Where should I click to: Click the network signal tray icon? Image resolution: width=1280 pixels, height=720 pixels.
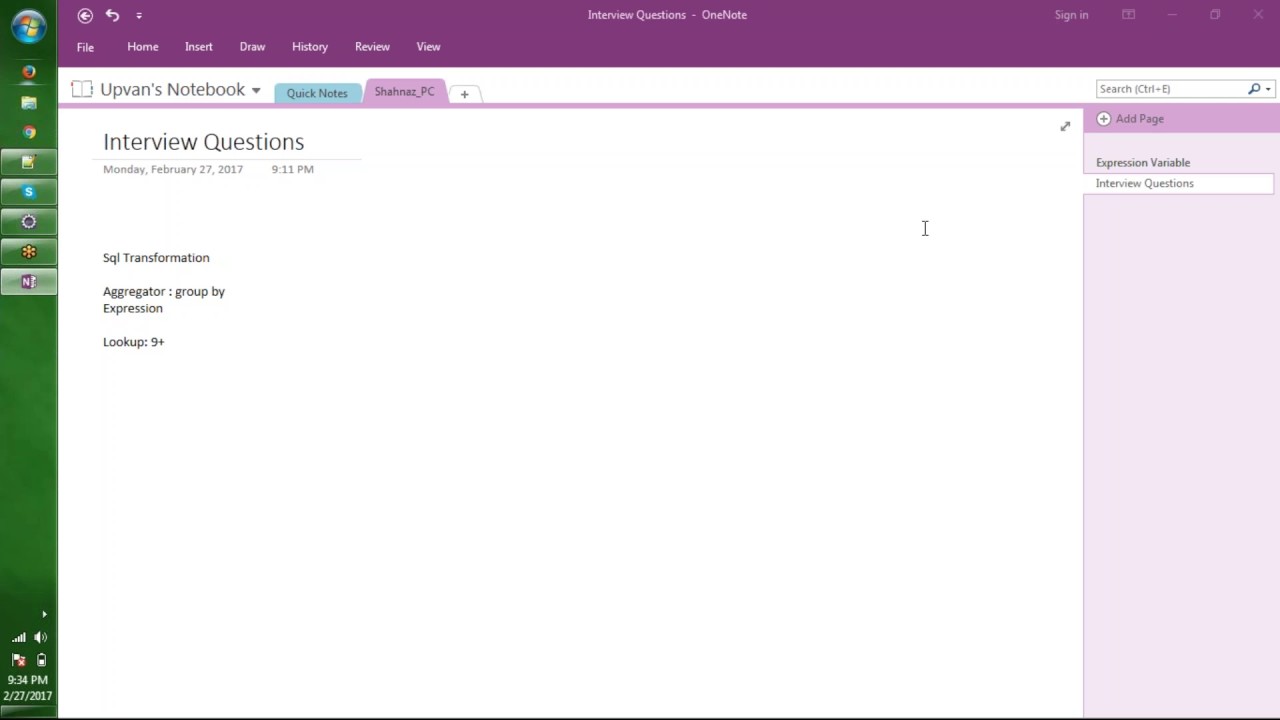[18, 637]
